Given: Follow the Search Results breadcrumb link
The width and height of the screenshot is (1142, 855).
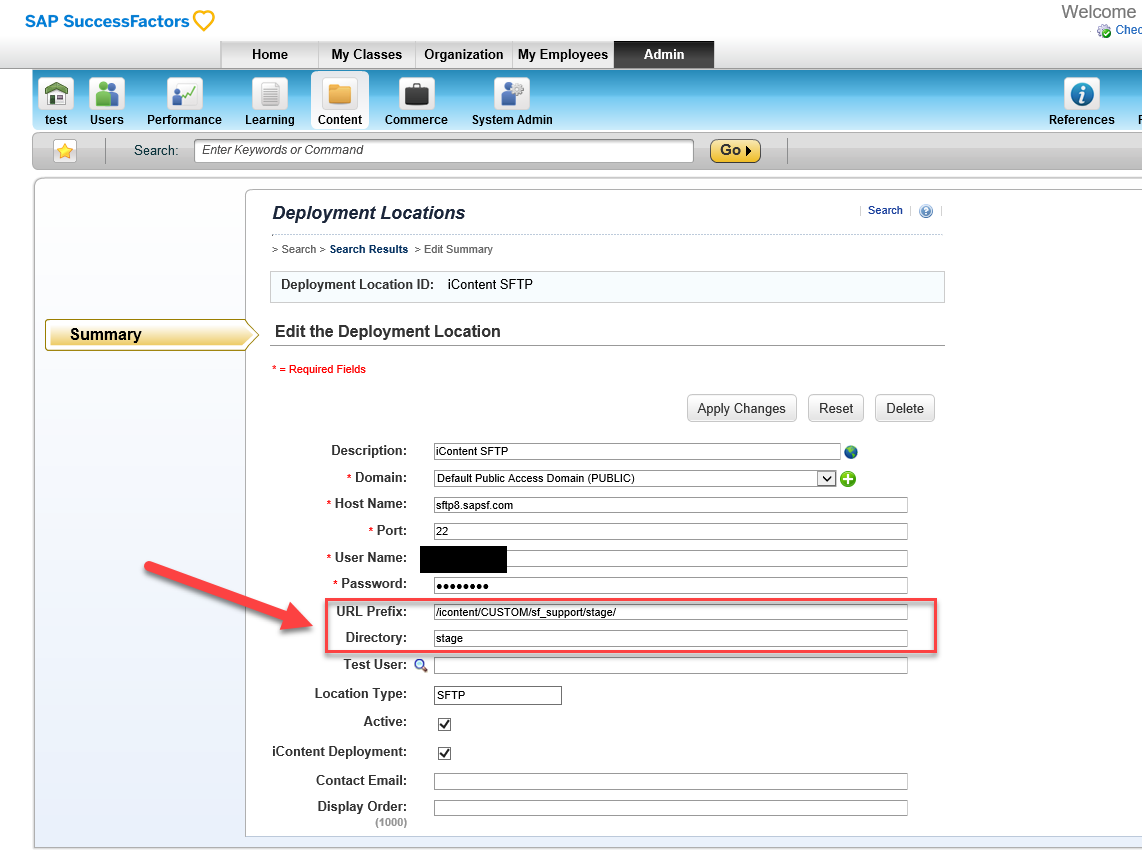Looking at the screenshot, I should [x=369, y=249].
